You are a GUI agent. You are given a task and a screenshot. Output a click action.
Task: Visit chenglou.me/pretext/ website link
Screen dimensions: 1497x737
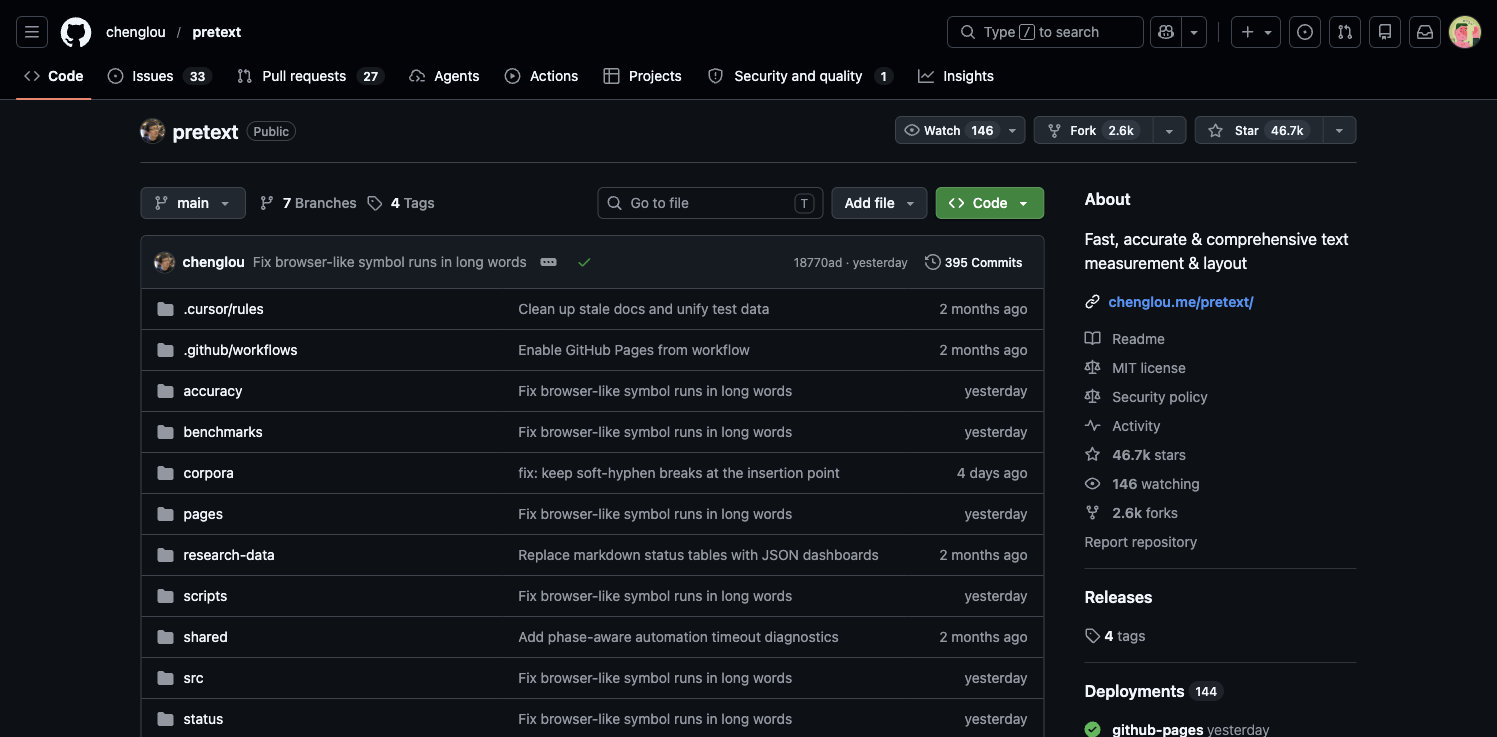click(1181, 302)
